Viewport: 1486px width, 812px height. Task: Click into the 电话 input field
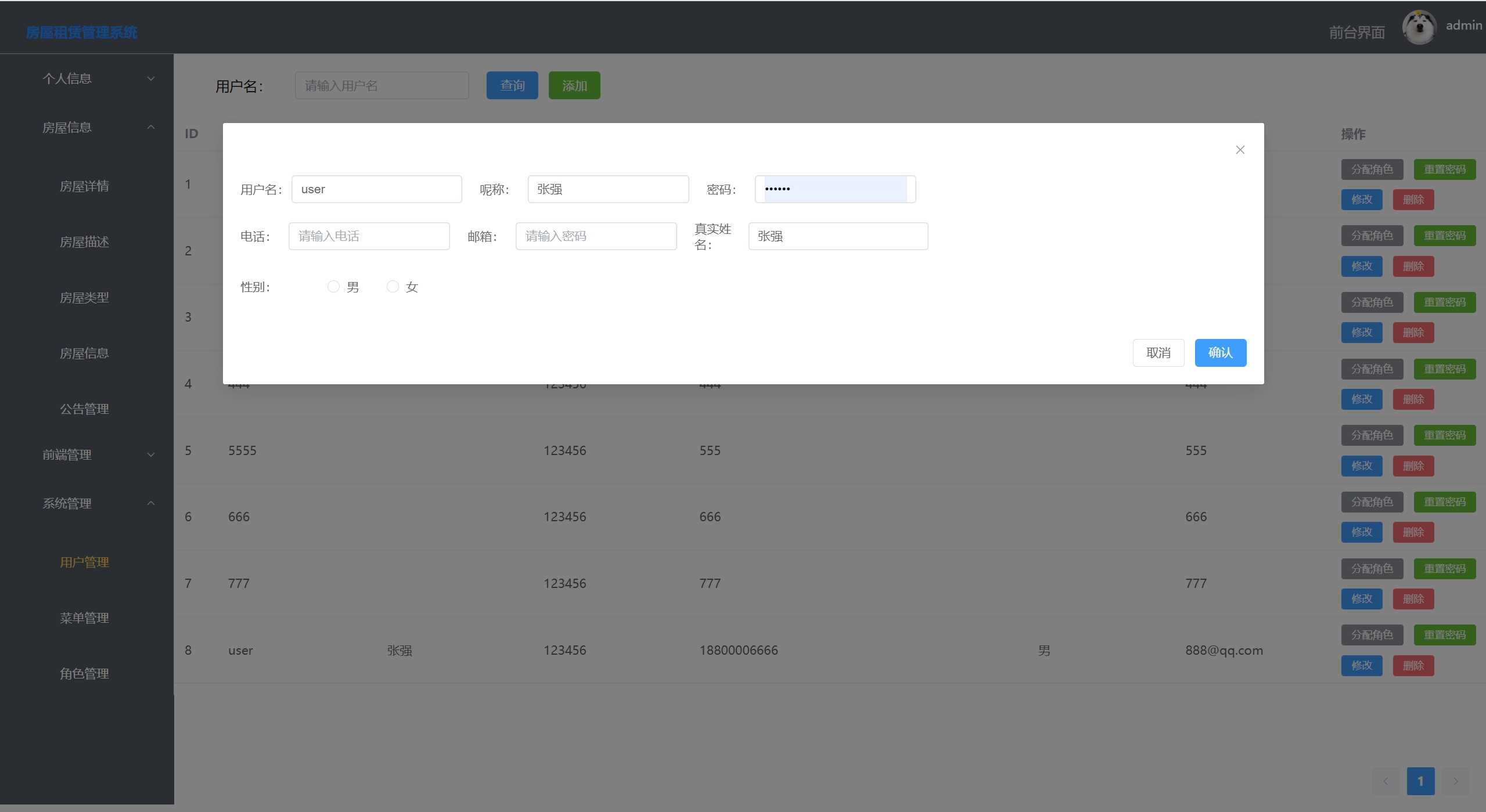pyautogui.click(x=369, y=236)
